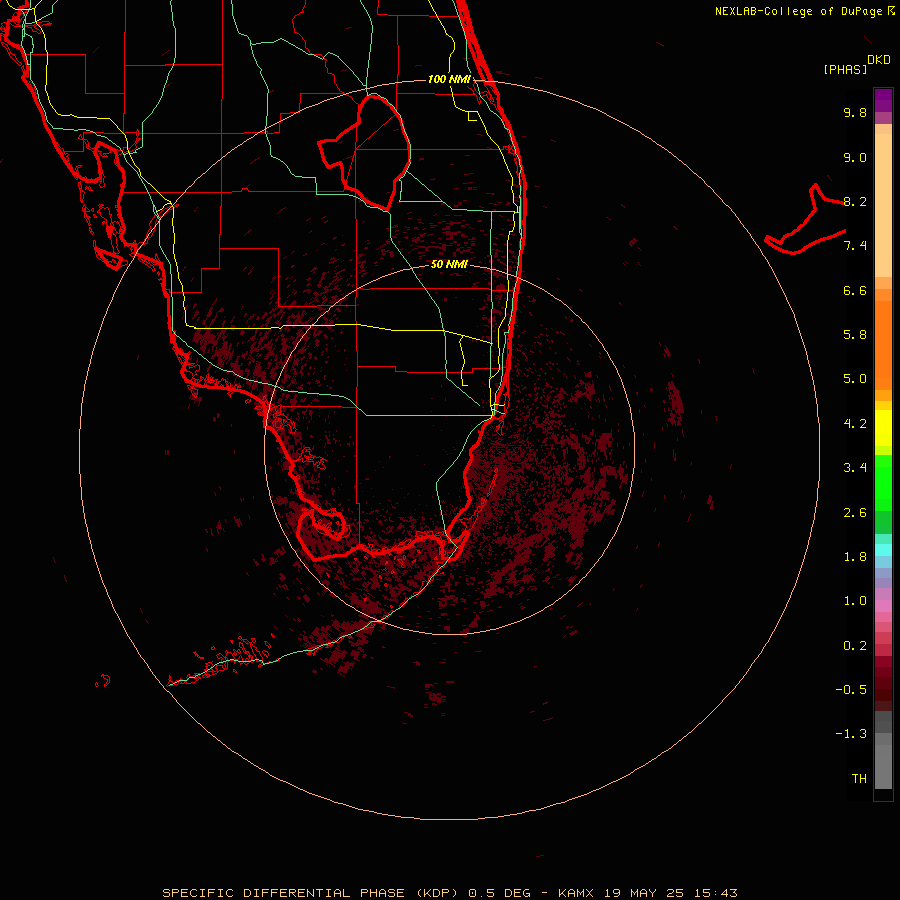900x900 pixels.
Task: Click the 6.6 legend value
Action: [x=855, y=290]
